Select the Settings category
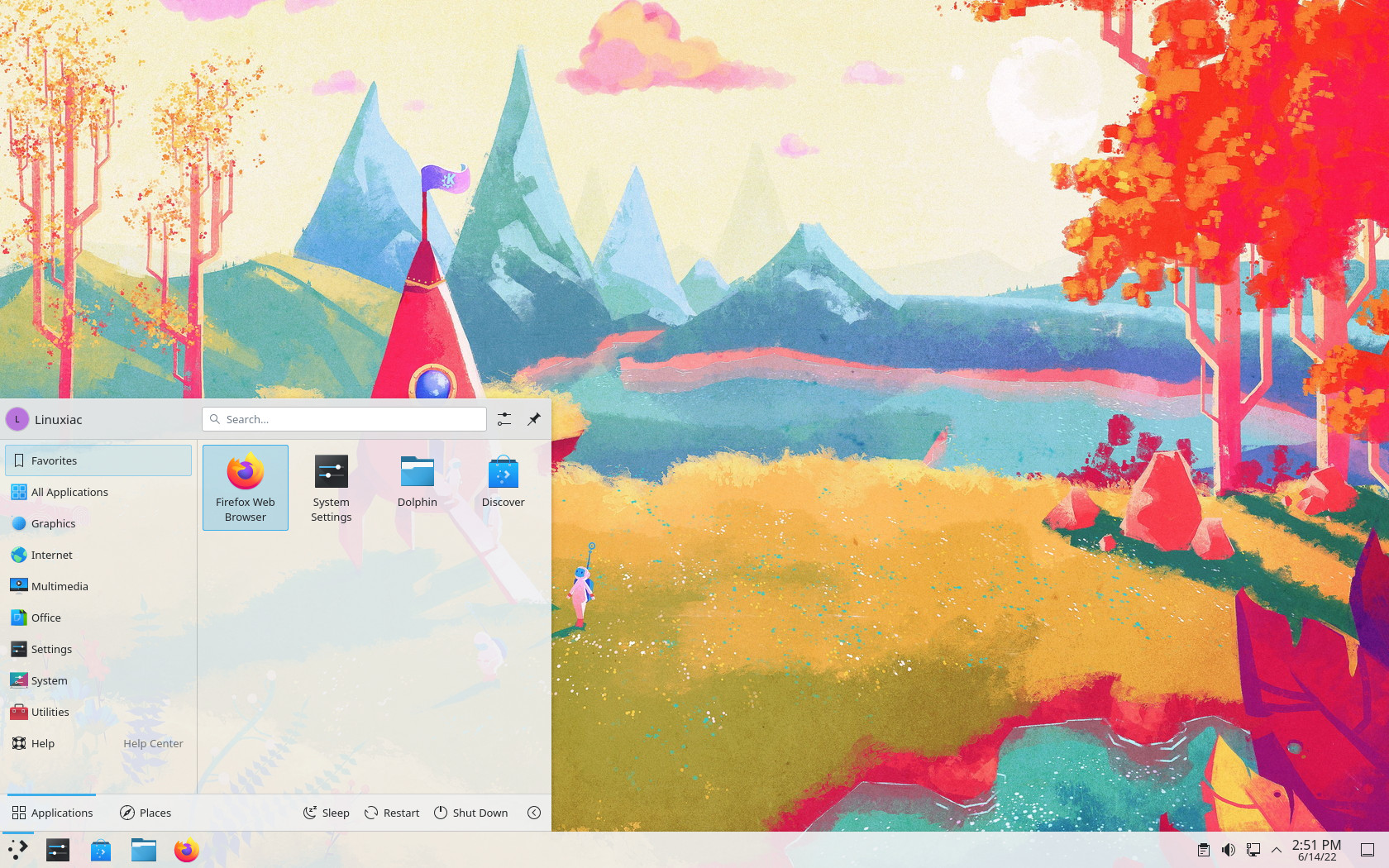 tap(98, 649)
